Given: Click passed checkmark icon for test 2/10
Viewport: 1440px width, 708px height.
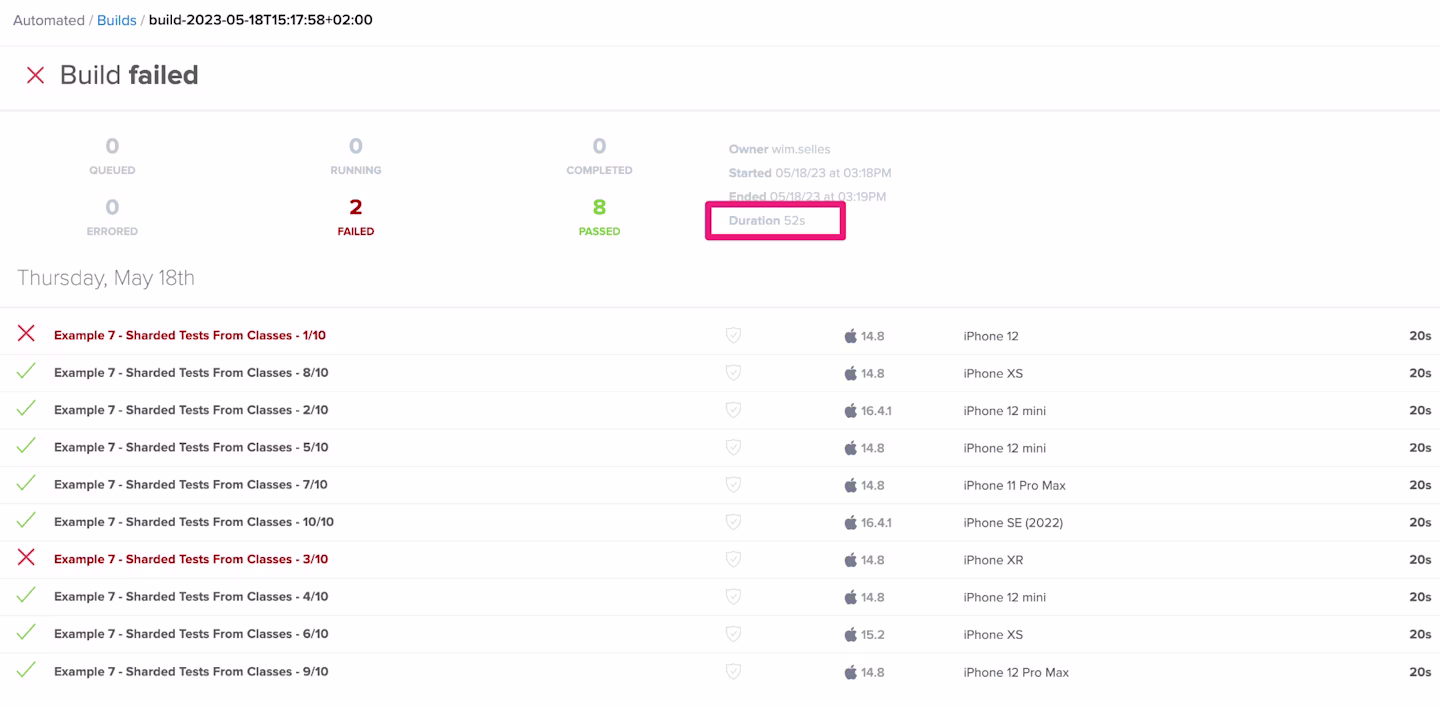Looking at the screenshot, I should click(26, 408).
